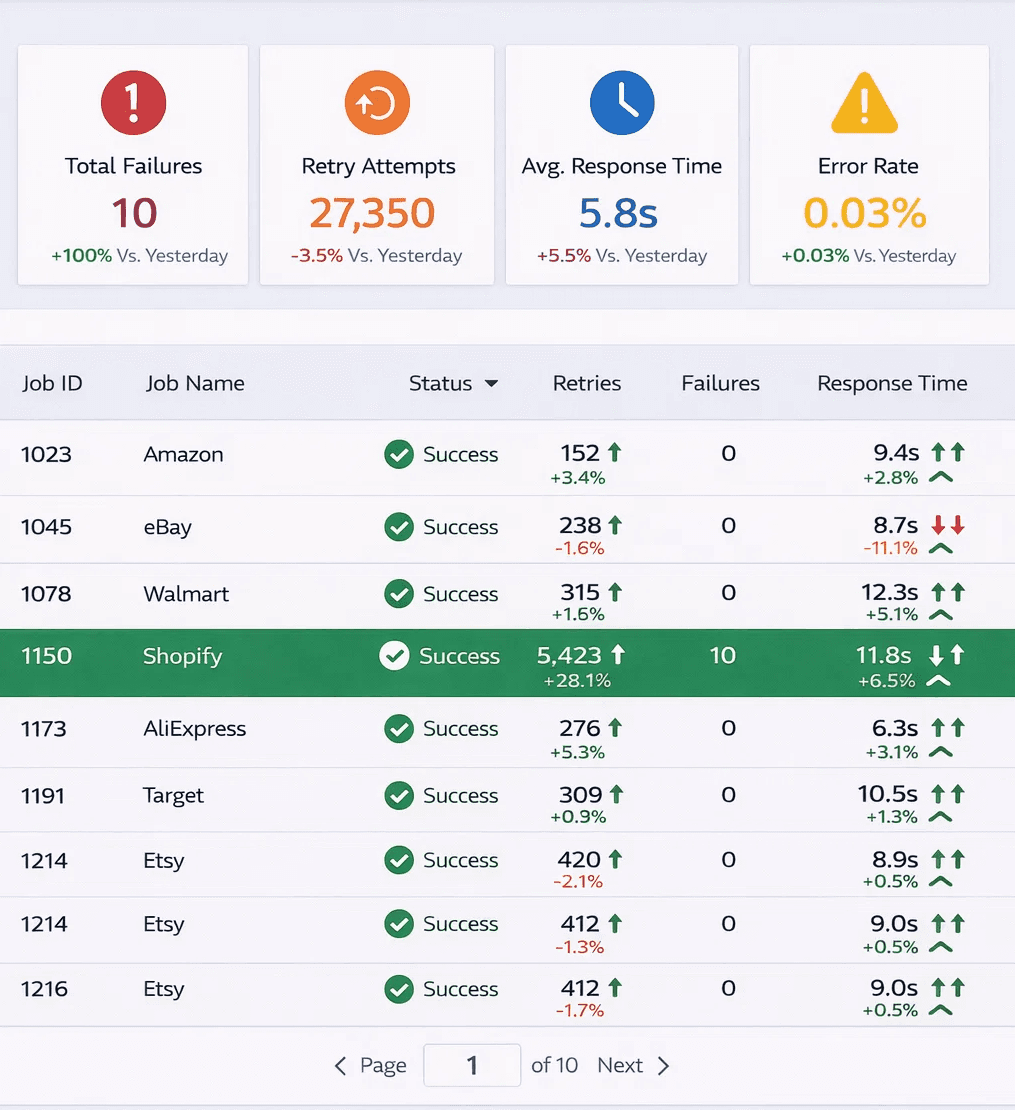Click the eBay job name
1015x1110 pixels.
tap(168, 527)
